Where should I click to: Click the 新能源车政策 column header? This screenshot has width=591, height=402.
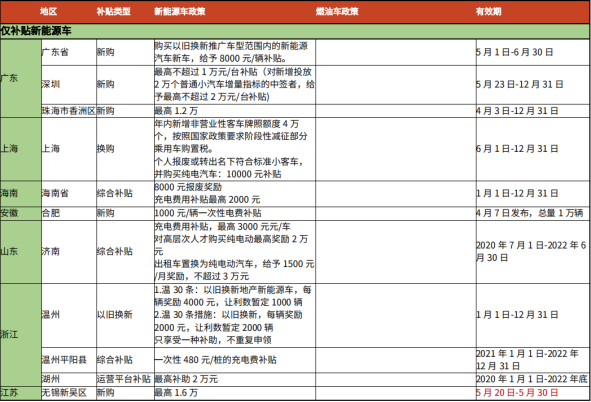(179, 12)
